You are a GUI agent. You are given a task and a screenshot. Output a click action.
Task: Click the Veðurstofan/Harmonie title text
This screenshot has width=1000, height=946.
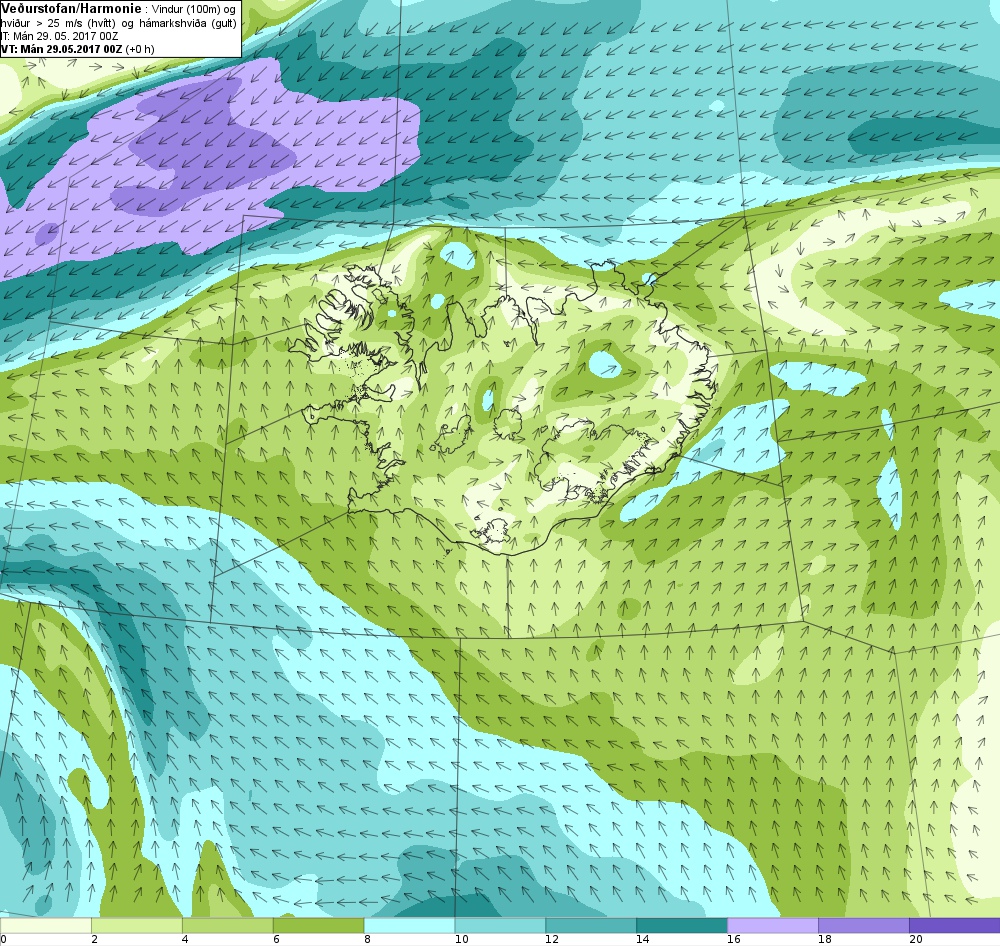pos(71,10)
